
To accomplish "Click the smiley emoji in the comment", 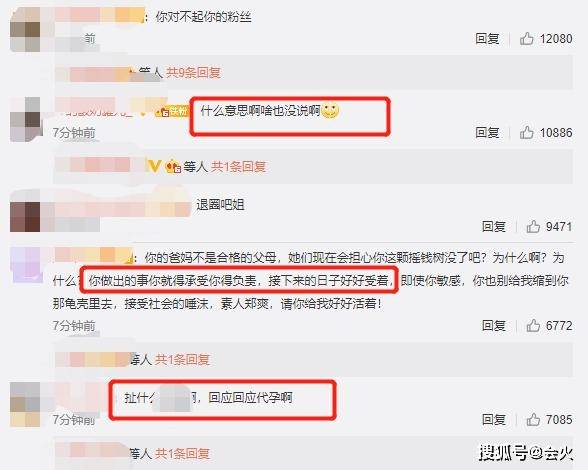I will 330,110.
